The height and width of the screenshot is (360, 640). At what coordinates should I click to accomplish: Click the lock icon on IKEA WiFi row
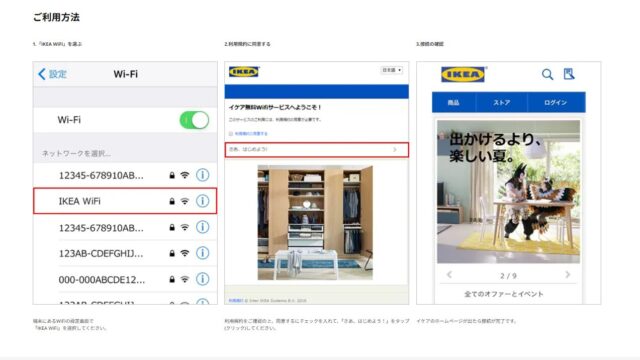tap(172, 201)
